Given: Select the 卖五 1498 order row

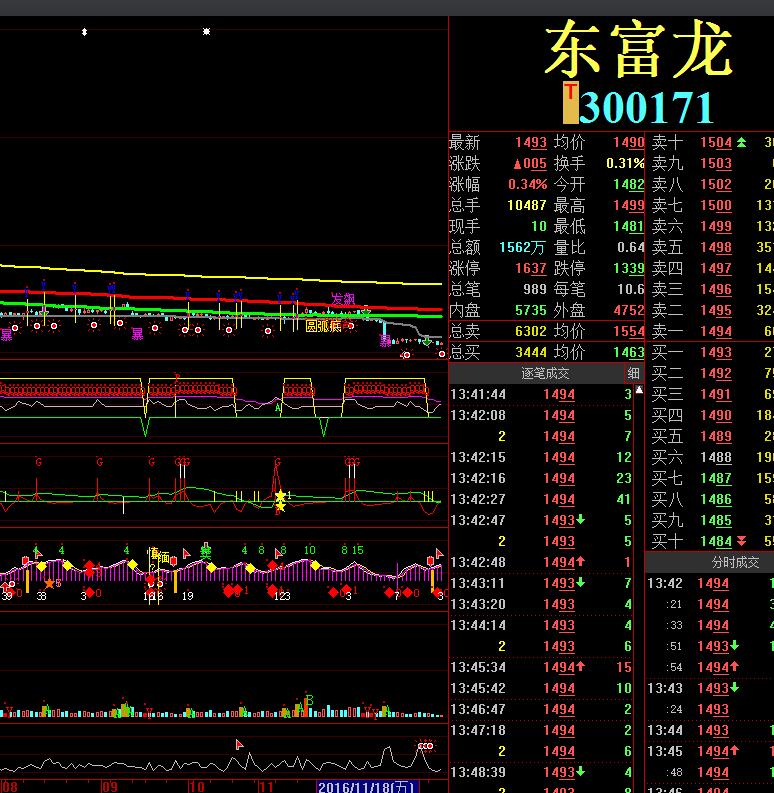Looking at the screenshot, I should click(710, 247).
